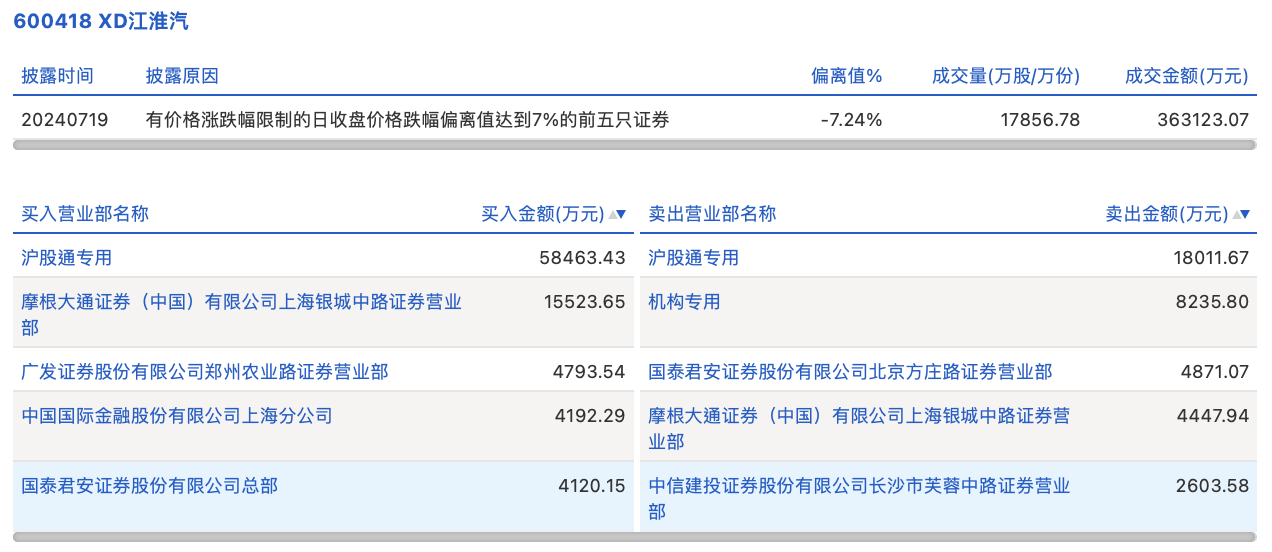Open 沪股通专用 in the buy-side list
Viewport: 1272px width, 552px height.
click(67, 258)
